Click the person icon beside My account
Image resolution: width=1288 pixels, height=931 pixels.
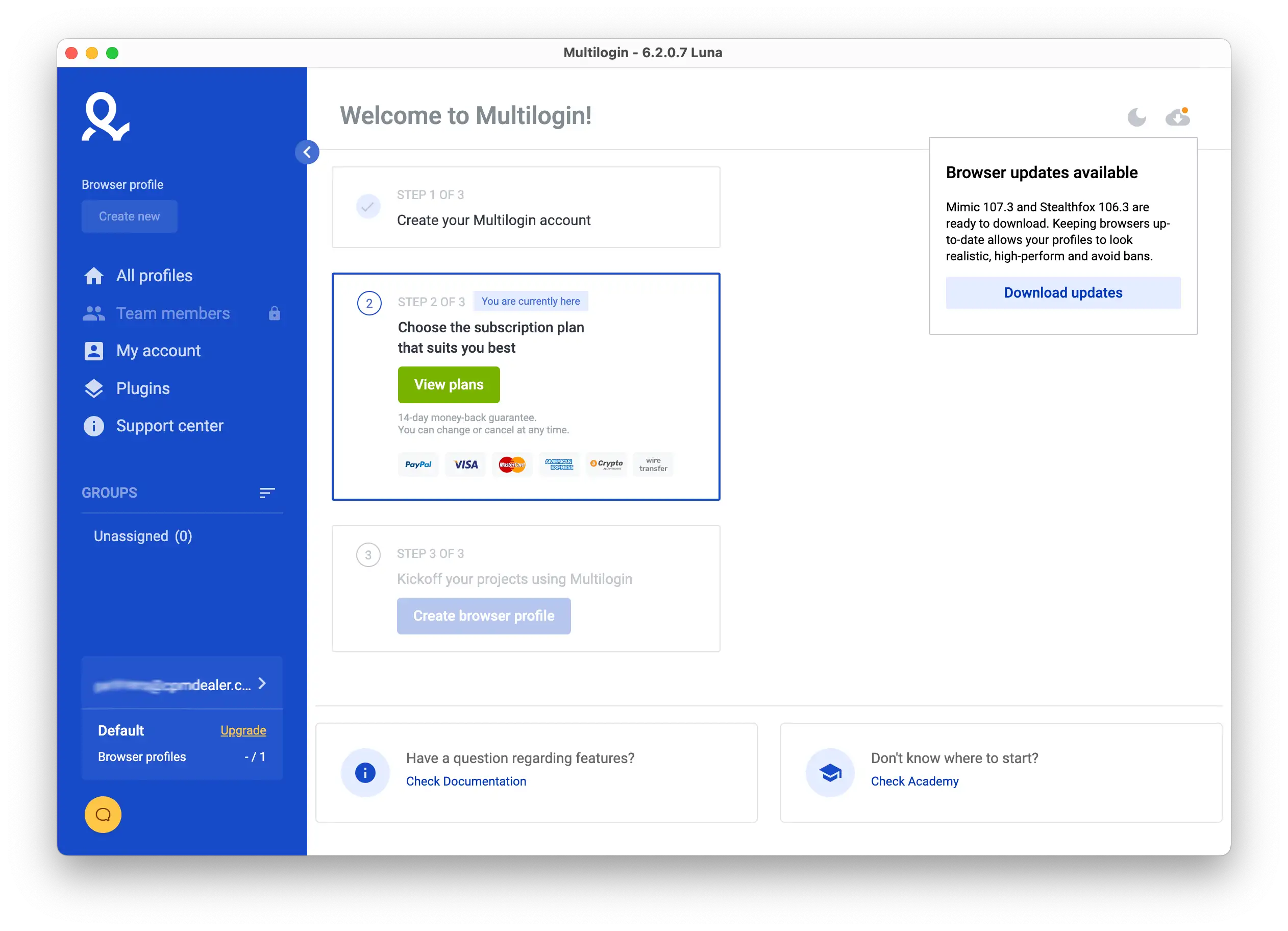coord(94,351)
